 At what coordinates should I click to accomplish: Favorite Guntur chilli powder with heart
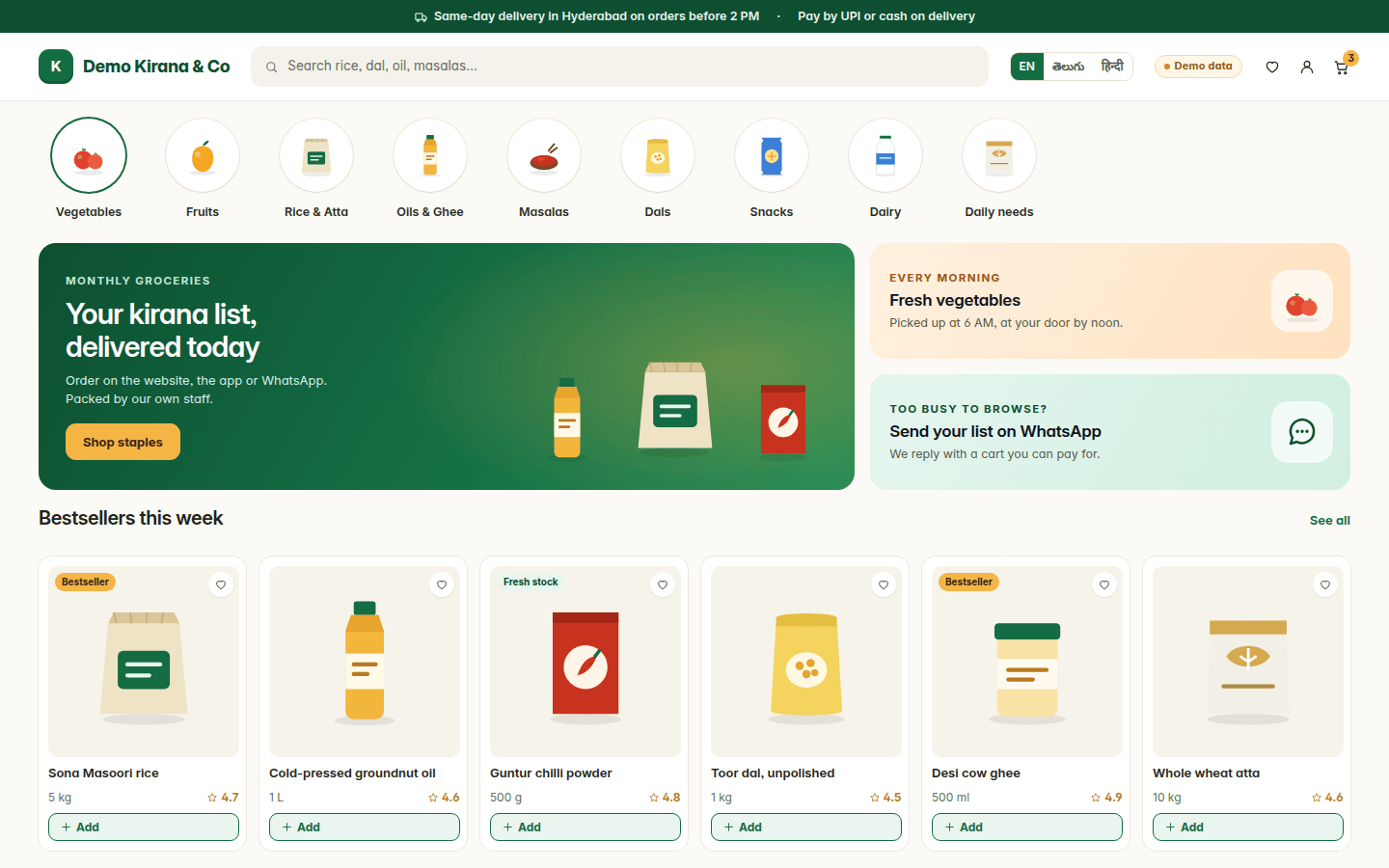pyautogui.click(x=663, y=584)
